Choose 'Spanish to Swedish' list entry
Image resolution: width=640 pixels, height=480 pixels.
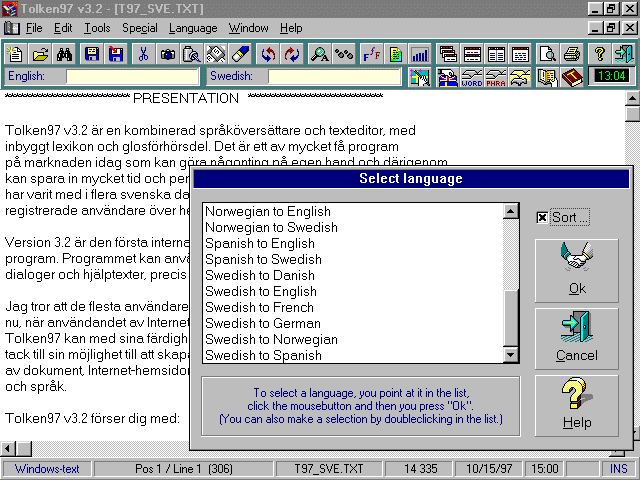coord(263,260)
